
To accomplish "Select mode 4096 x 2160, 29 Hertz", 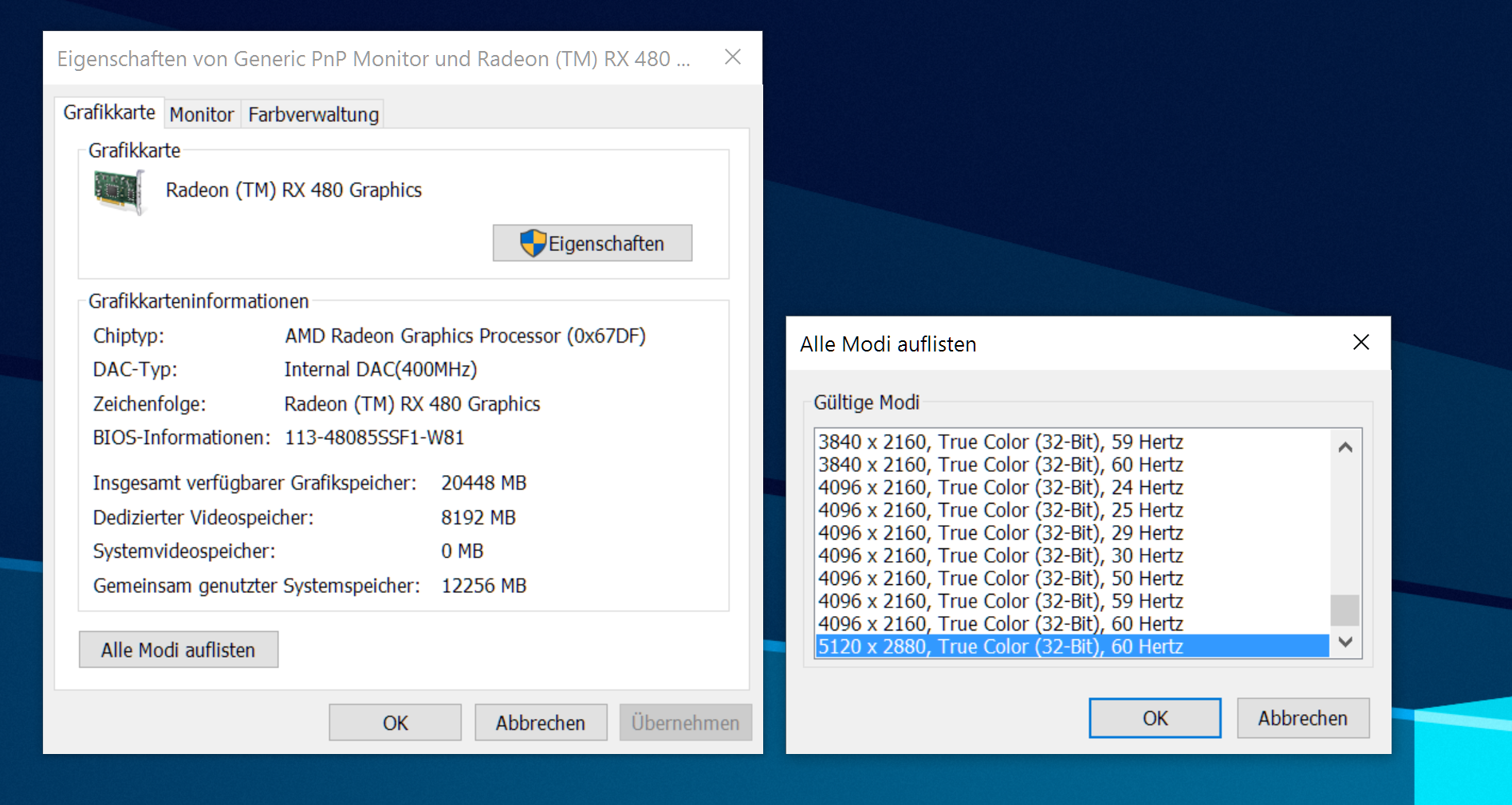I will (x=1072, y=532).
